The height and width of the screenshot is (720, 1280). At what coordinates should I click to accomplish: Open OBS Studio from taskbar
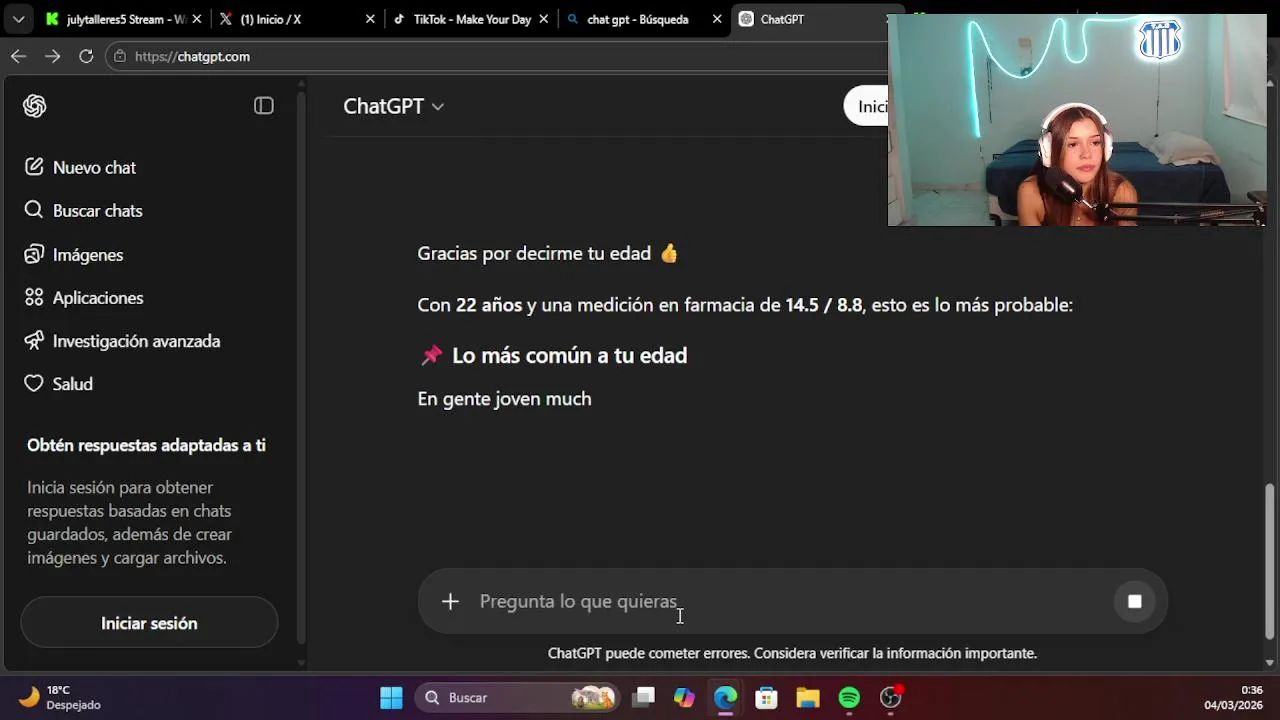[x=890, y=697]
